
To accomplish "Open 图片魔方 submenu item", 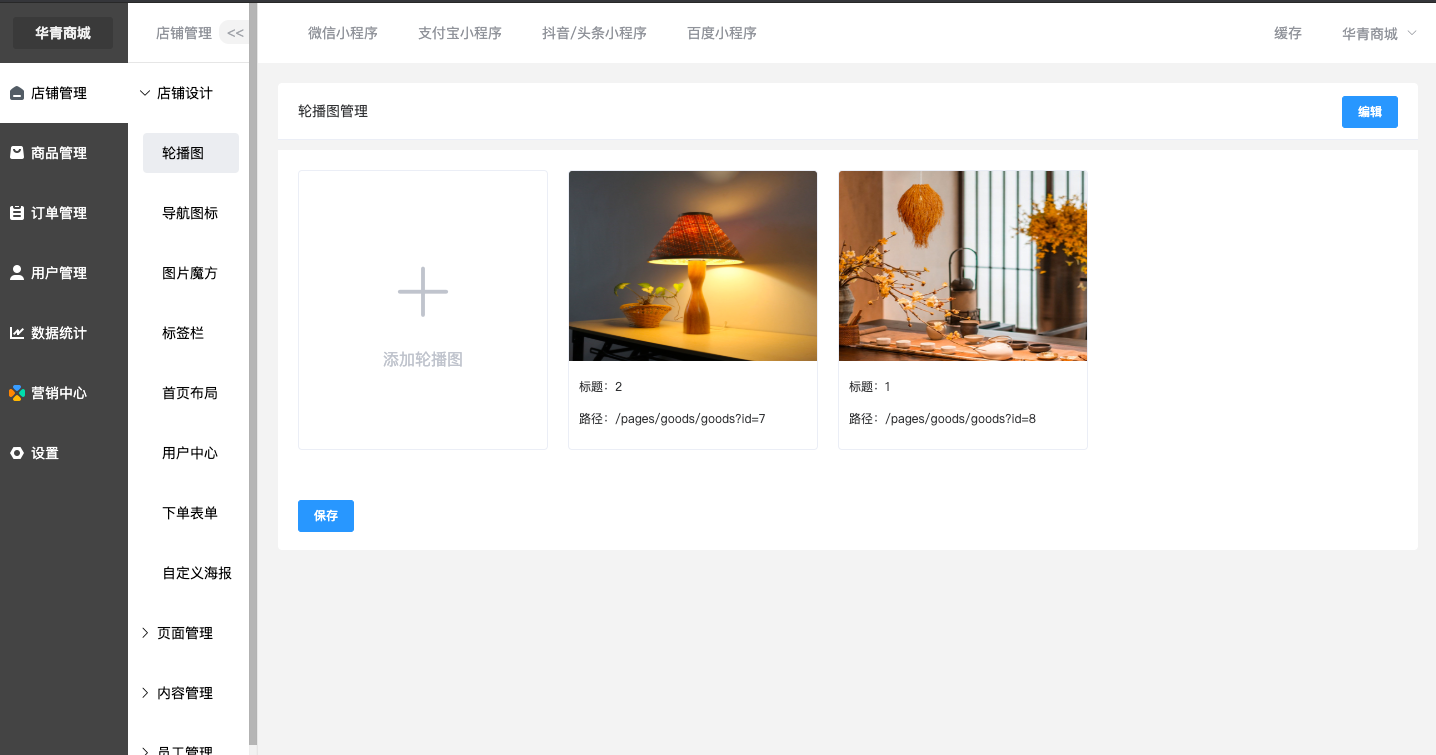I will point(190,273).
